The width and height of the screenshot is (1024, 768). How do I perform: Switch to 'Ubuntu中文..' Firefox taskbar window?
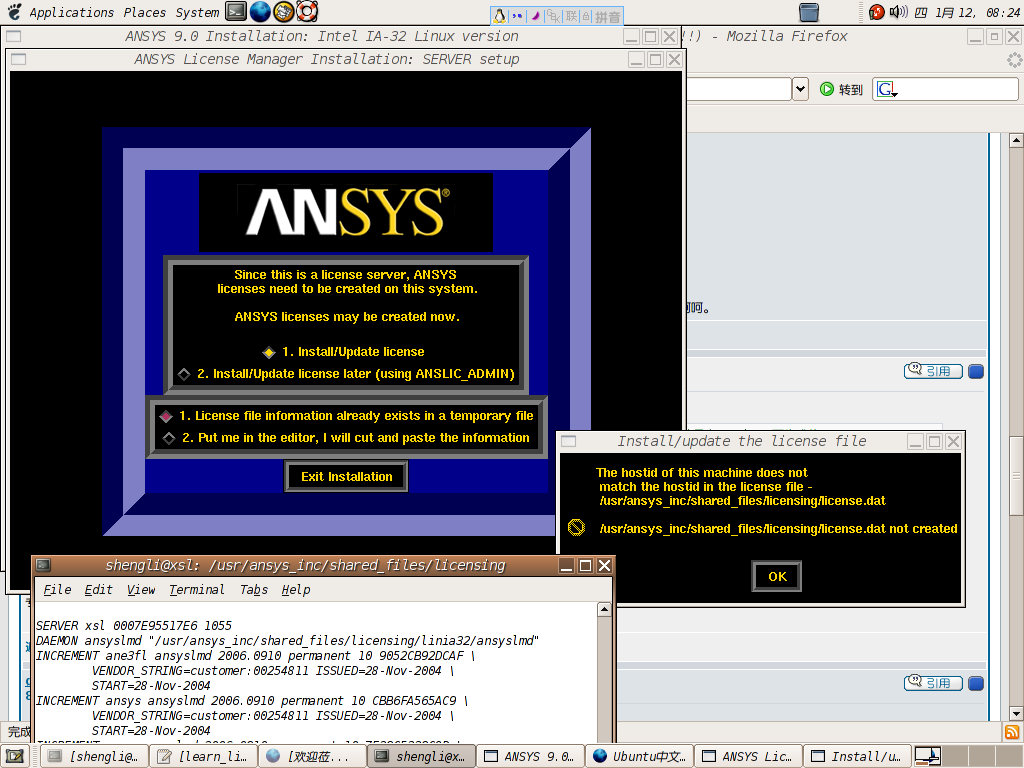[x=639, y=757]
